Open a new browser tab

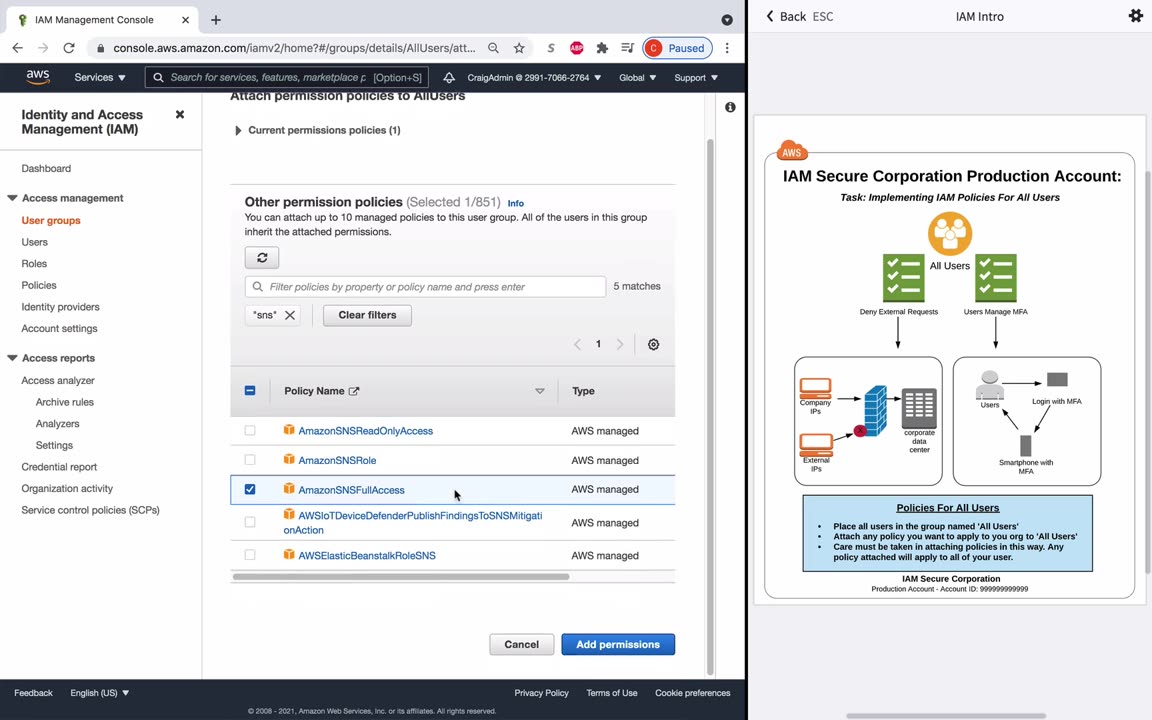[216, 20]
